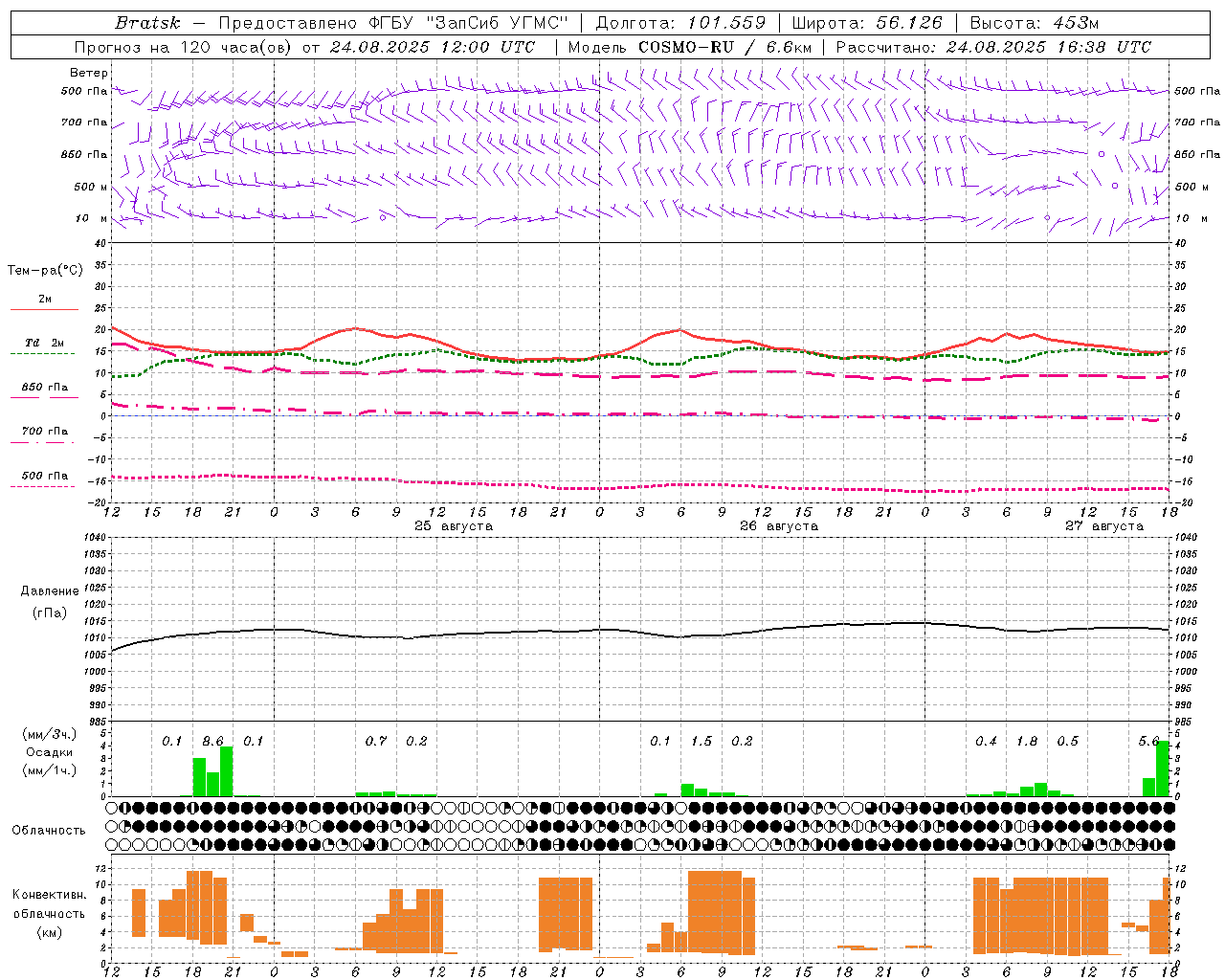Click the 'Облачность' cloudiness panel label
The image size is (1225, 980).
click(x=48, y=831)
